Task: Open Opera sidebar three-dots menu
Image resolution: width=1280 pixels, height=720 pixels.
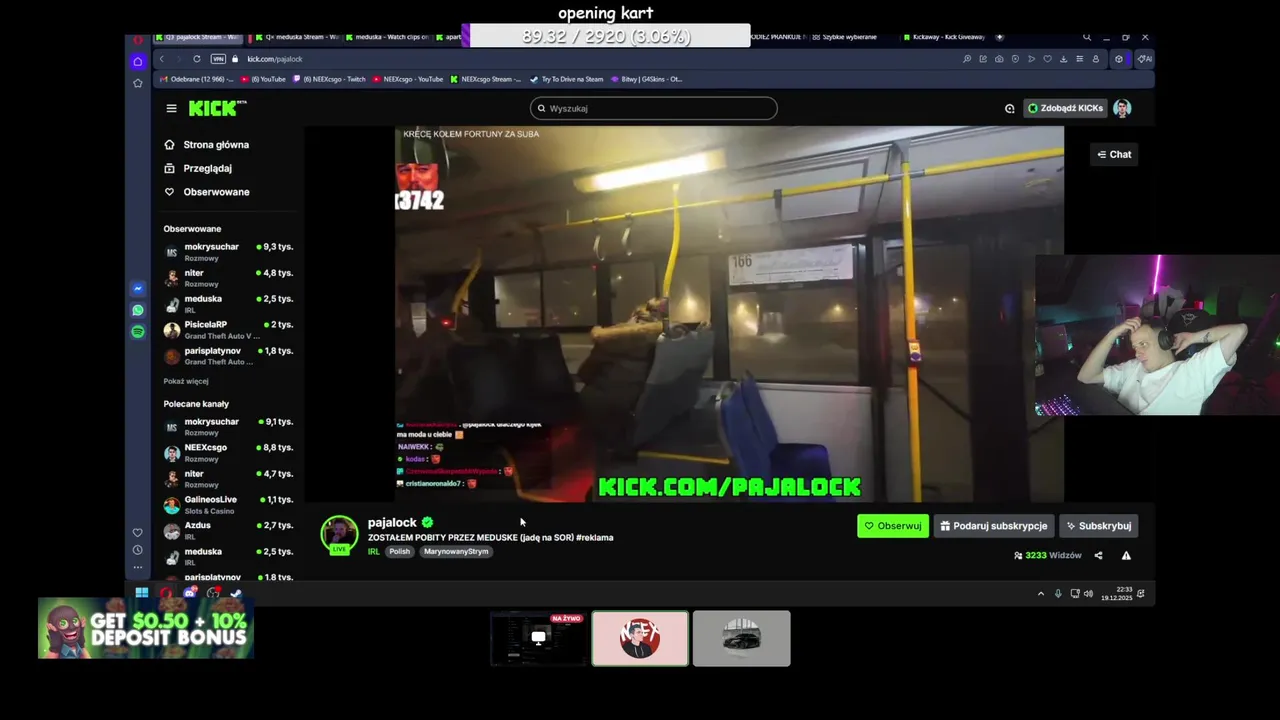Action: (x=138, y=567)
